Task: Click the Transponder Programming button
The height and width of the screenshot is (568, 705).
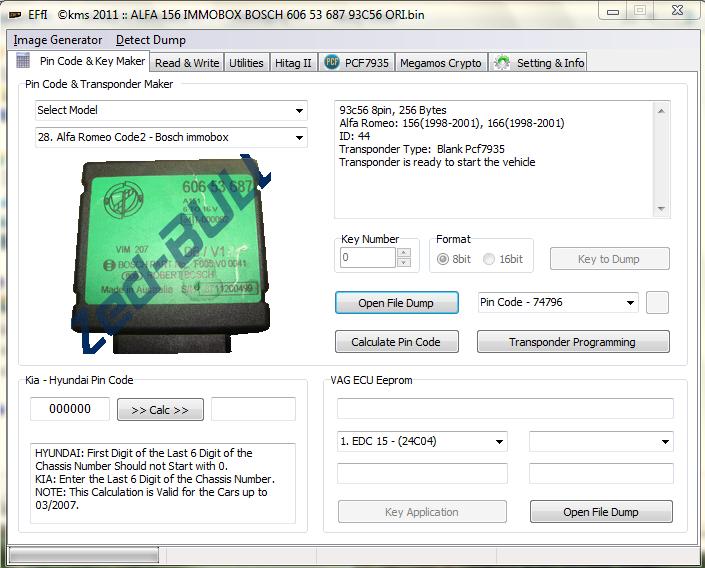Action: (573, 342)
